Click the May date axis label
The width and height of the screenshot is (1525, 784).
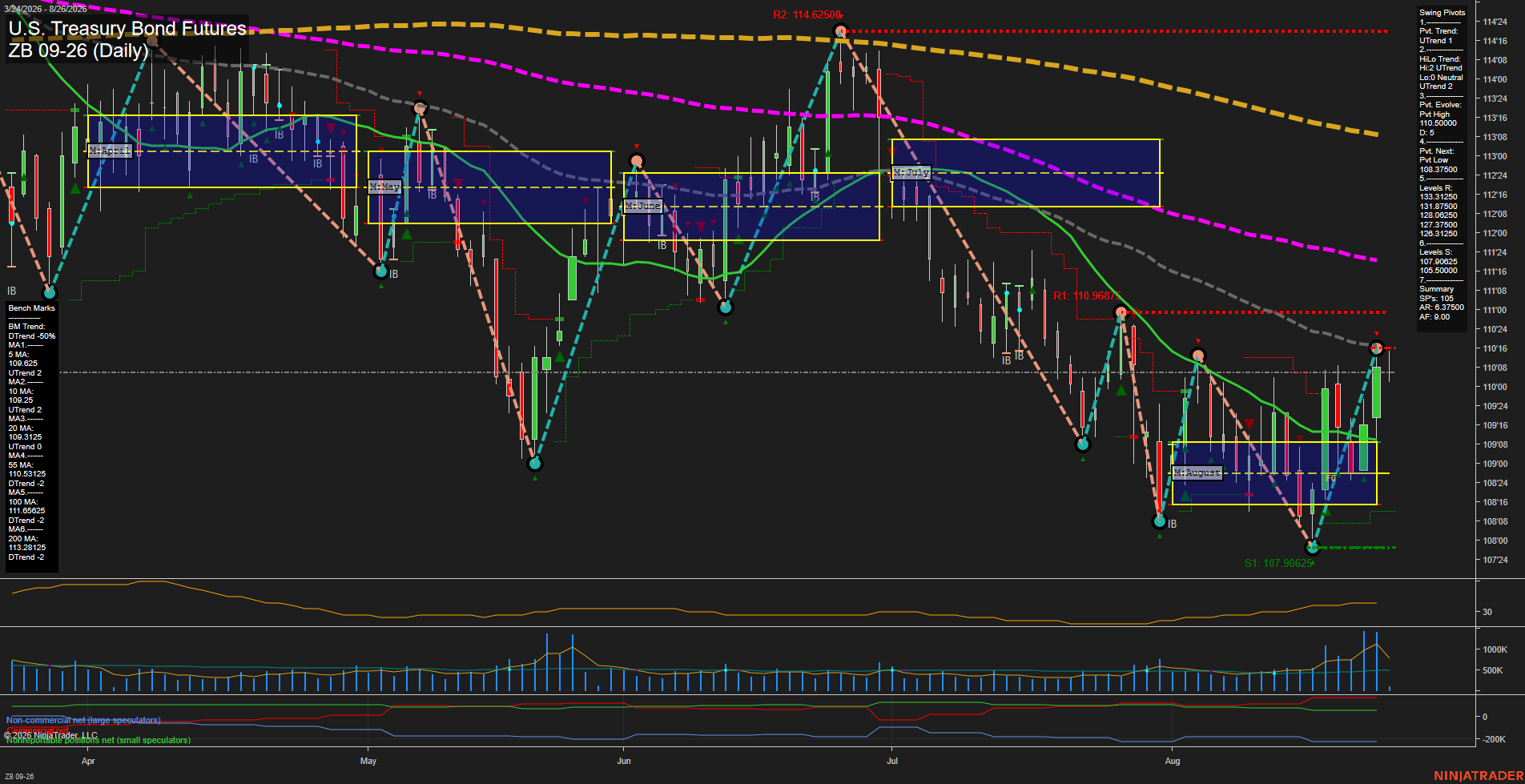click(368, 761)
